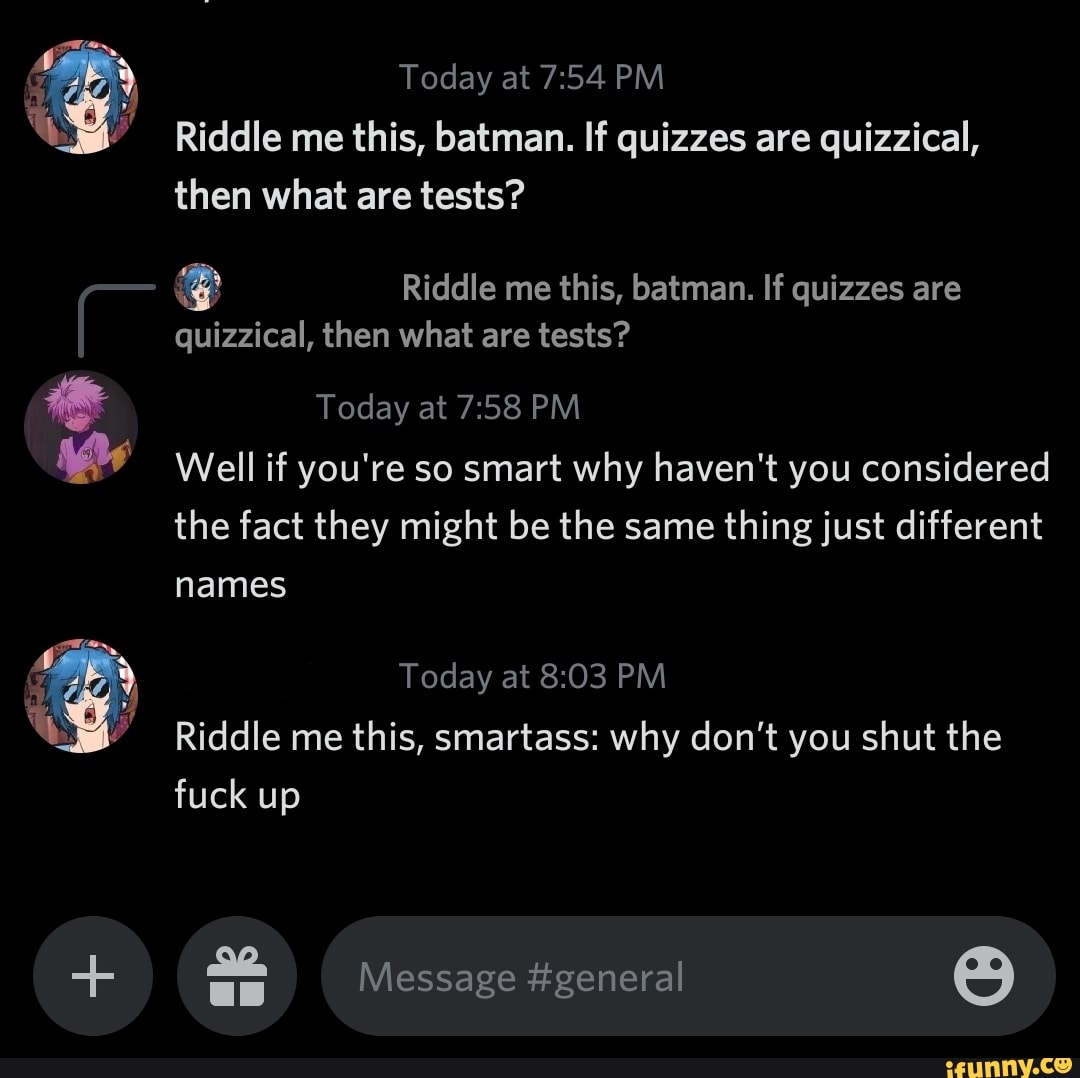Select the 'Riddle me this, batman' message

click(x=577, y=166)
